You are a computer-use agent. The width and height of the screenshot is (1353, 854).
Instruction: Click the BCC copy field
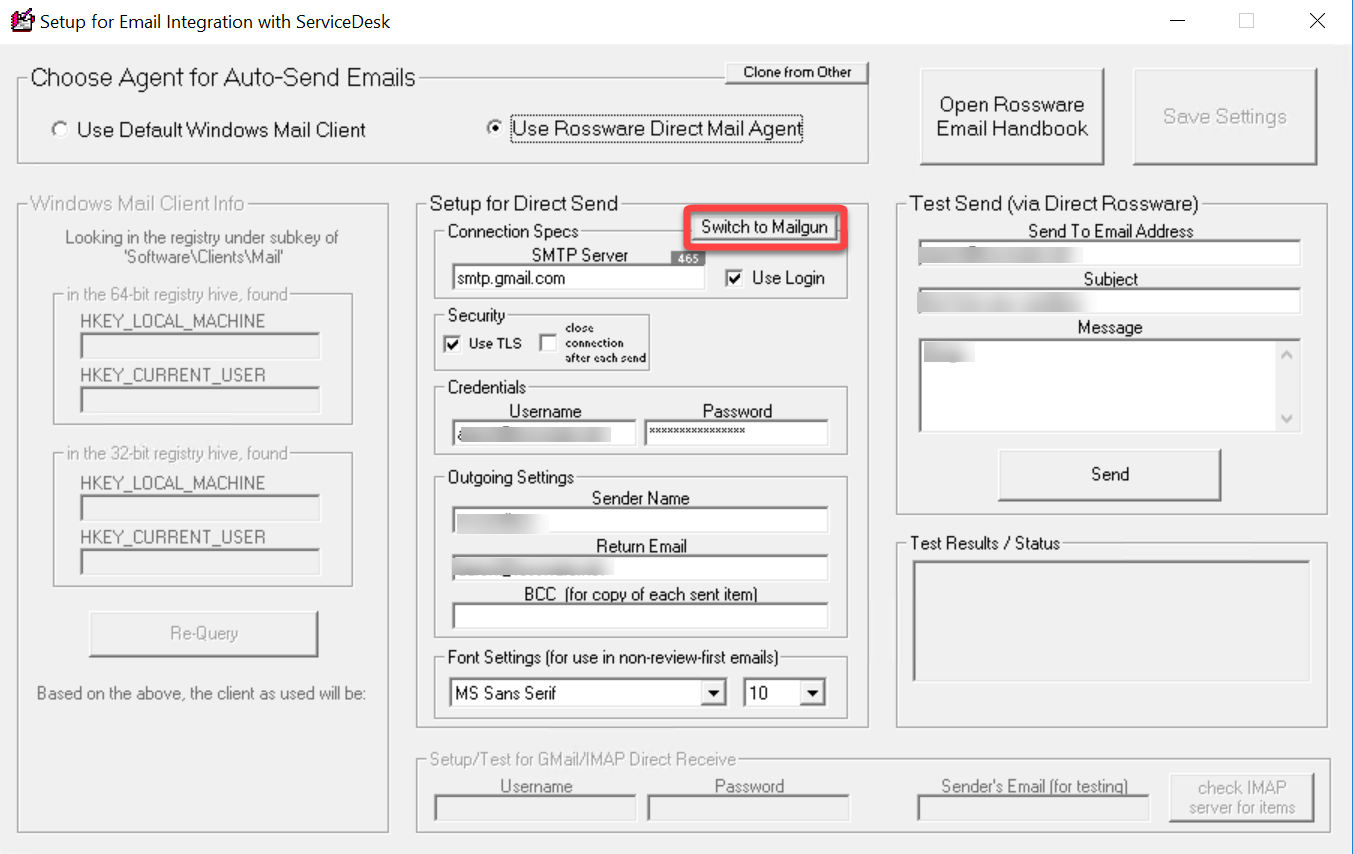[640, 616]
